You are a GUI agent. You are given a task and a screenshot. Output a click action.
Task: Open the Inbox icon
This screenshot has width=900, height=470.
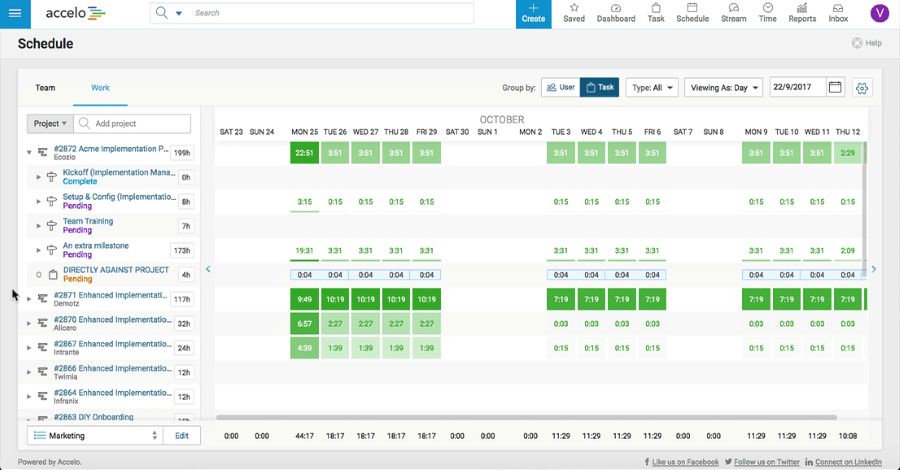click(x=838, y=13)
